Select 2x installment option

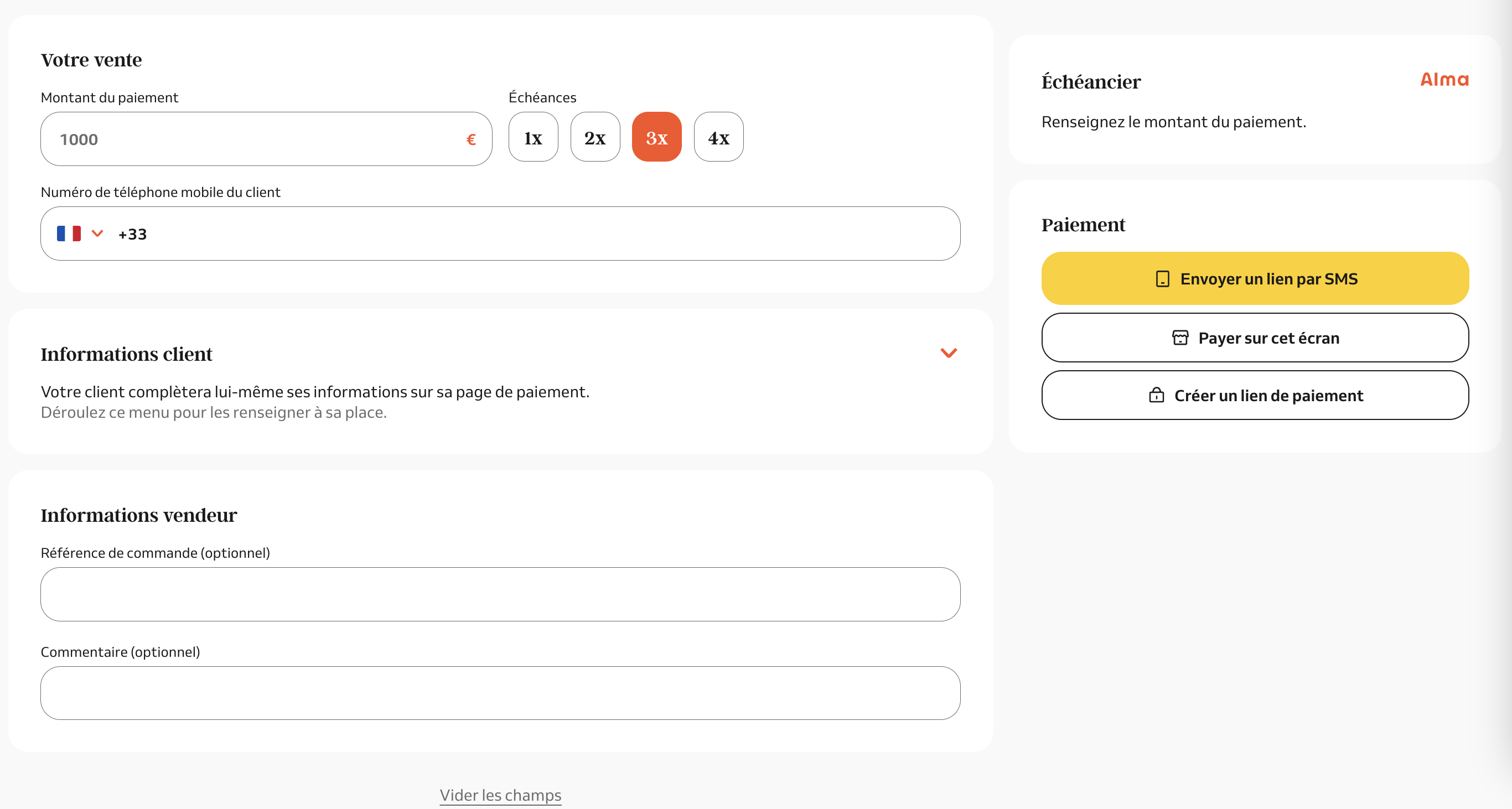[594, 137]
